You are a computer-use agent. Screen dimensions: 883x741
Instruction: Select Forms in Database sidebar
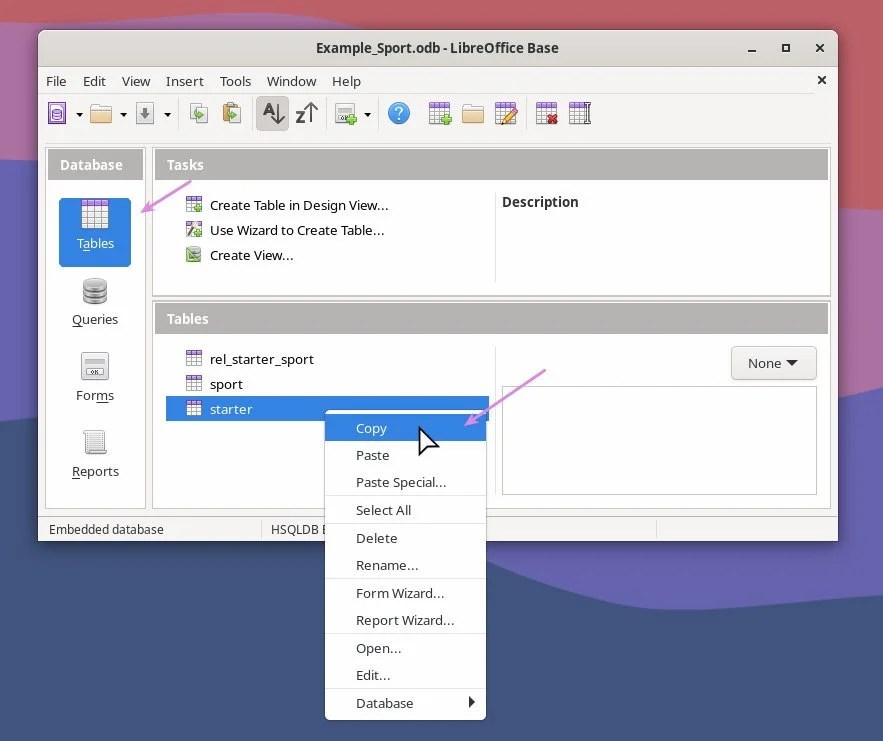click(x=95, y=378)
